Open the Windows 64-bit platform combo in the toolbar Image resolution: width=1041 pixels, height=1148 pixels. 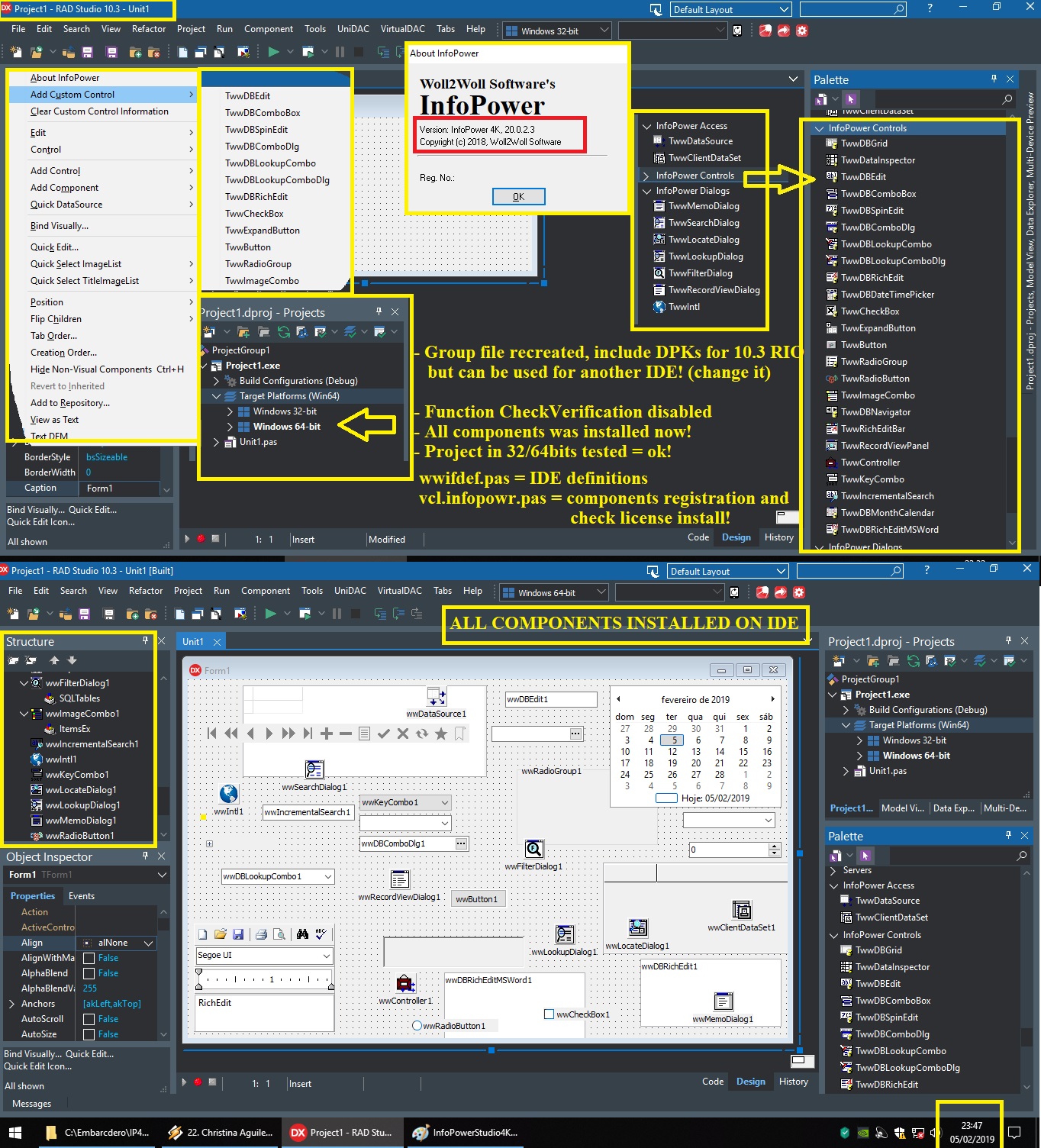pos(554,592)
